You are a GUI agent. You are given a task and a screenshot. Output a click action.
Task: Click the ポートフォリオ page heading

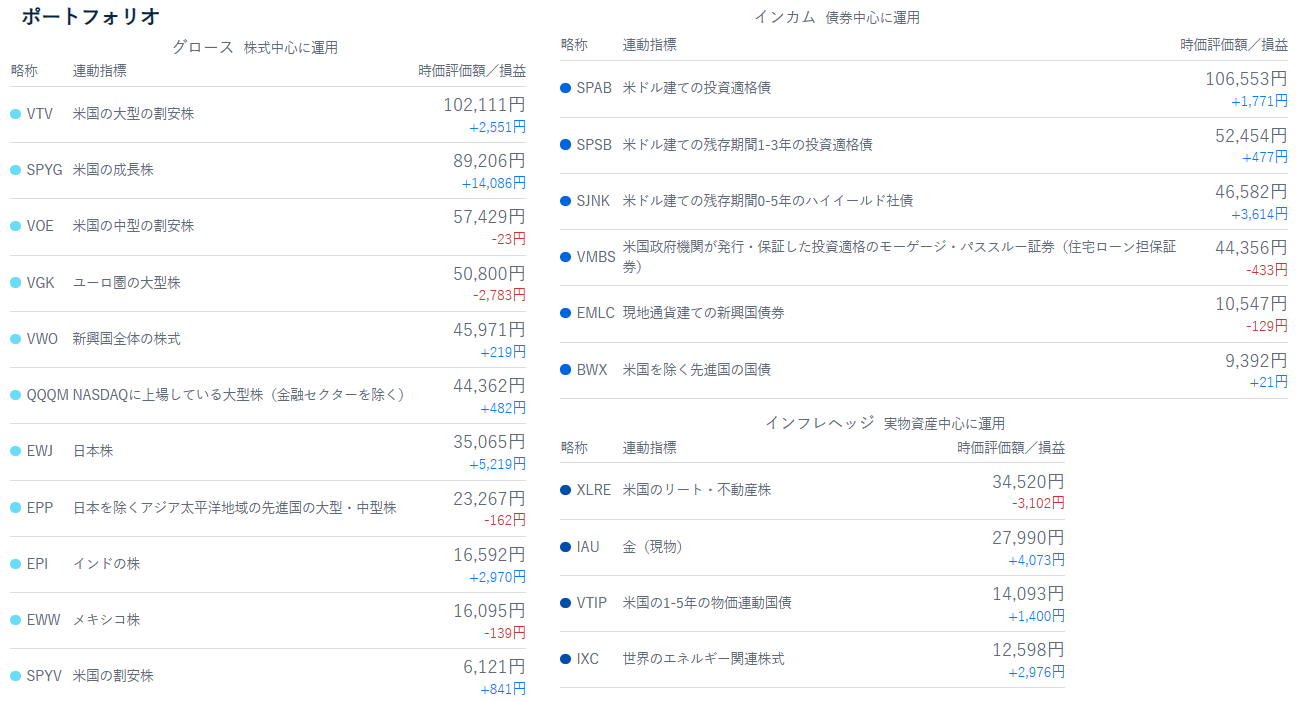coord(91,17)
